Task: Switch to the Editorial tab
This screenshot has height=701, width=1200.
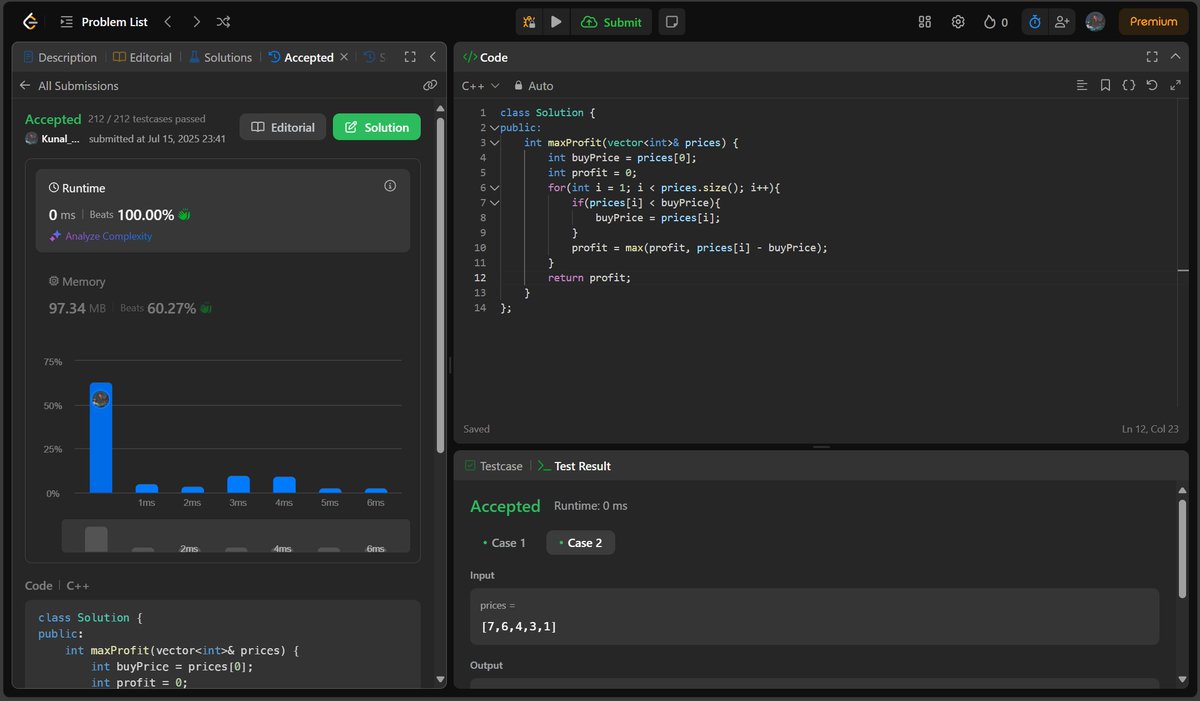Action: tap(143, 57)
